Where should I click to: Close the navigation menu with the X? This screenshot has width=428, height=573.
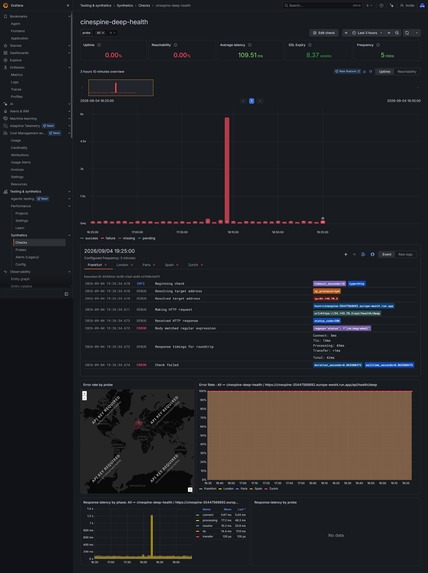[x=68, y=5]
